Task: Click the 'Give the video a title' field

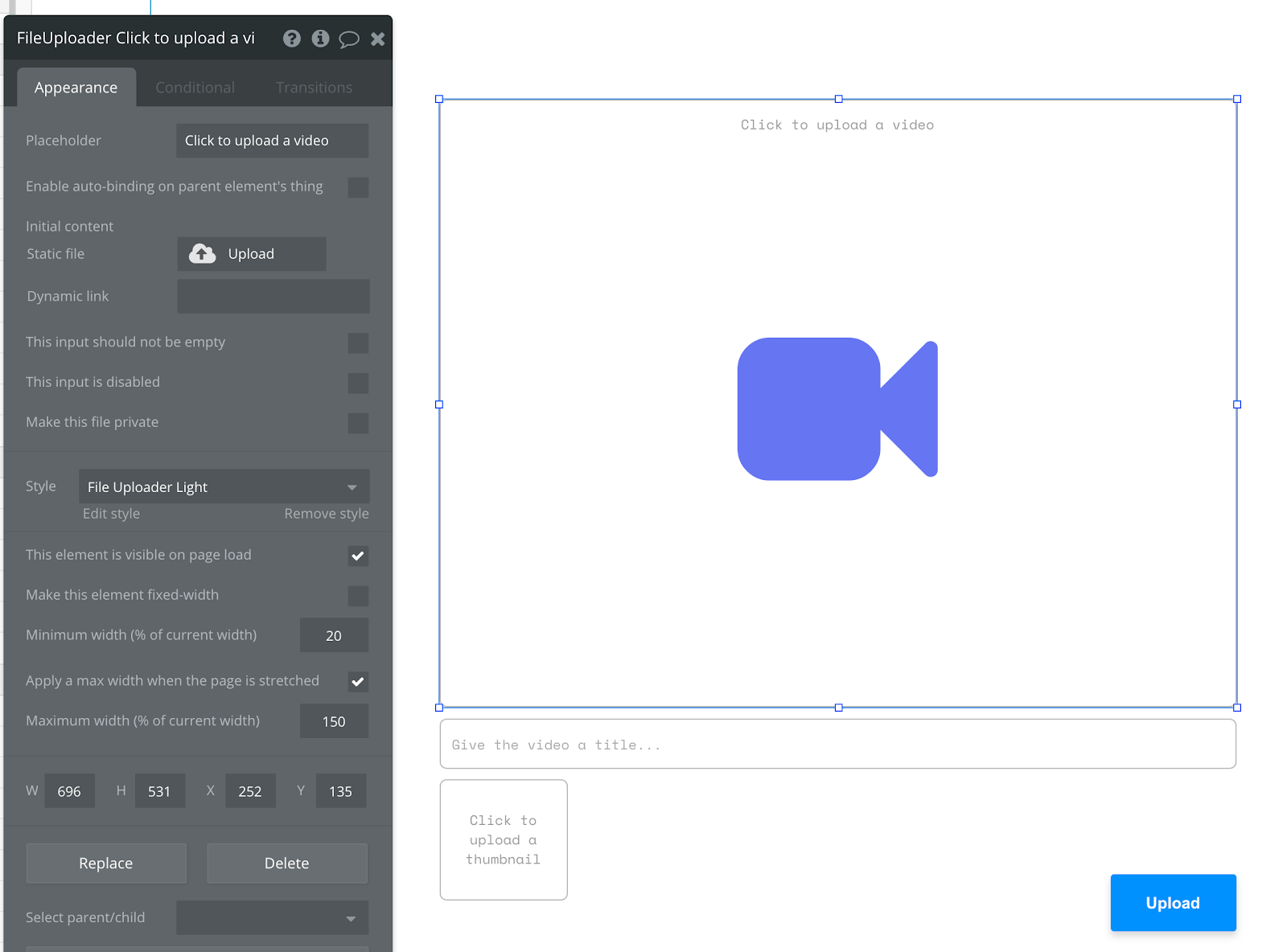Action: [837, 744]
